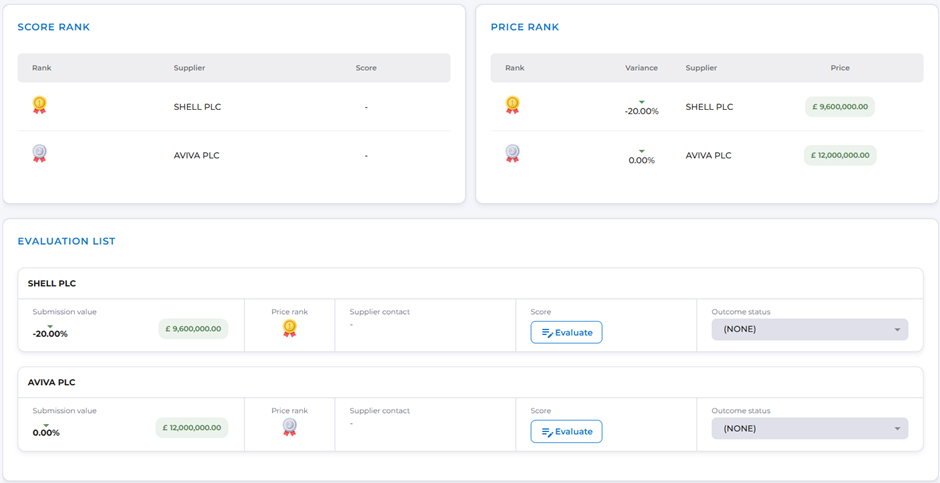Image resolution: width=940 pixels, height=483 pixels.
Task: Click Price column header in Price Rank
Action: click(x=840, y=68)
